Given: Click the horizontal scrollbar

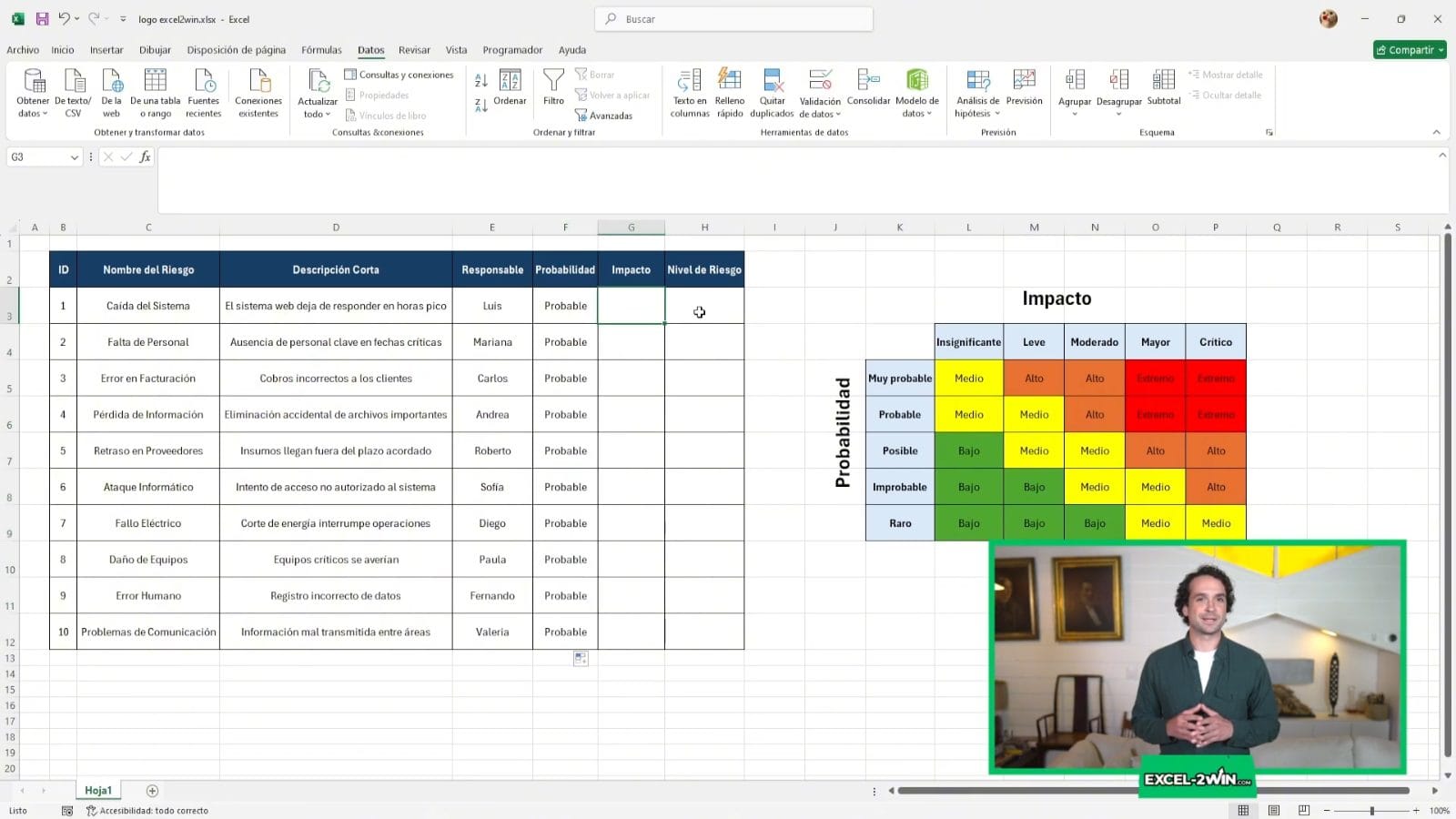Looking at the screenshot, I should click(x=1154, y=791).
